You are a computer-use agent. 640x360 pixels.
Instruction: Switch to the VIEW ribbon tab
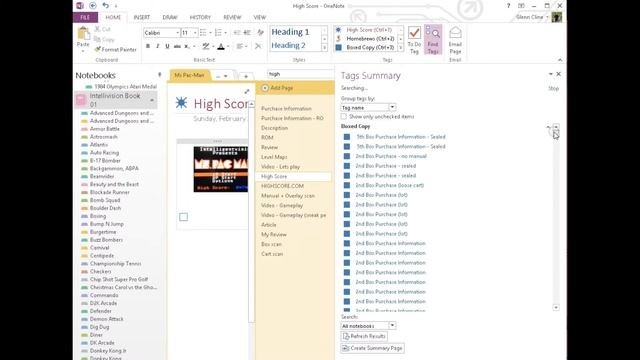point(260,17)
